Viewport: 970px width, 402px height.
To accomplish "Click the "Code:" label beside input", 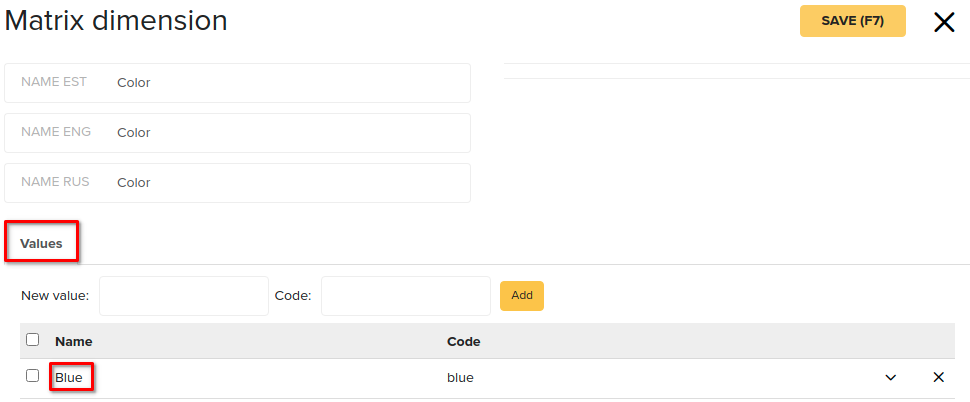I will click(293, 296).
